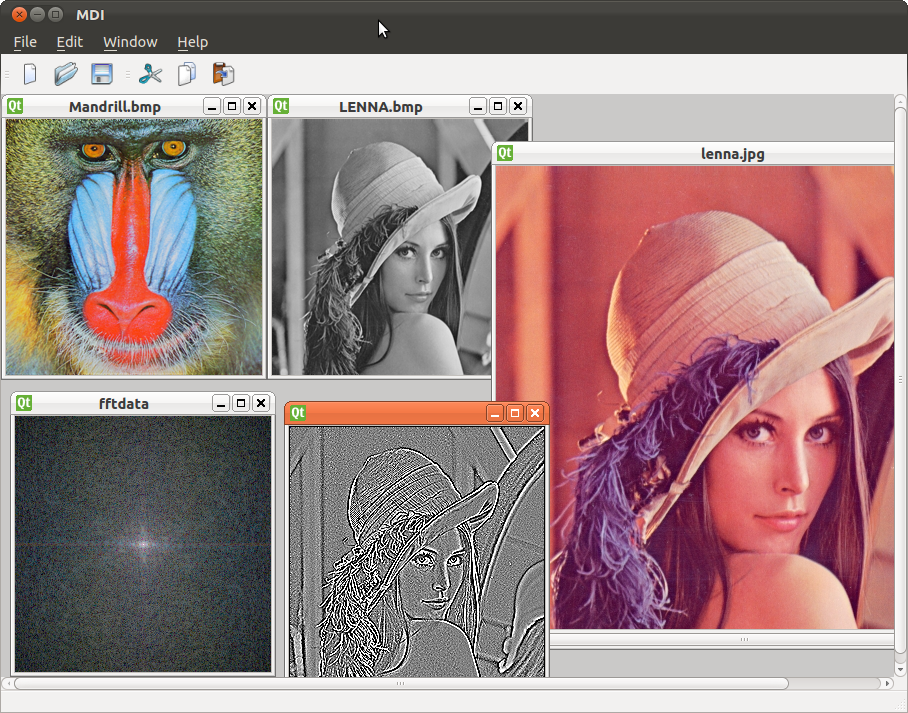Image resolution: width=908 pixels, height=713 pixels.
Task: Select the color lenna.jpg image
Action: pyautogui.click(x=694, y=397)
